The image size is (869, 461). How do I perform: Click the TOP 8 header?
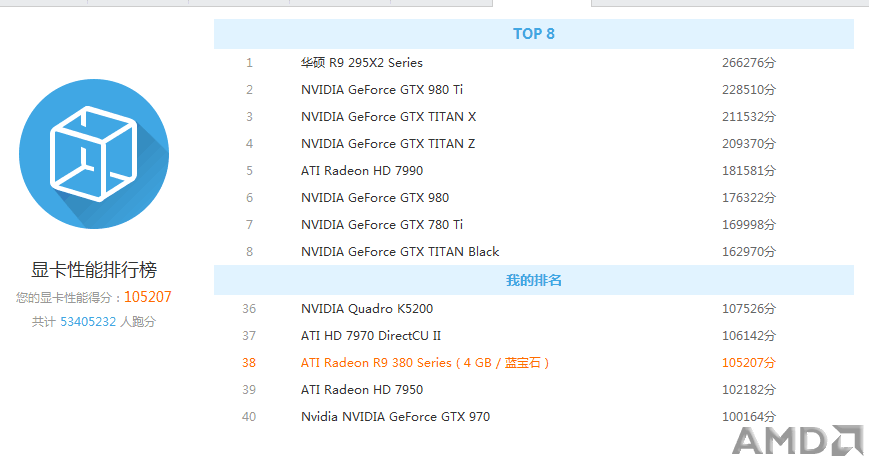(x=534, y=34)
